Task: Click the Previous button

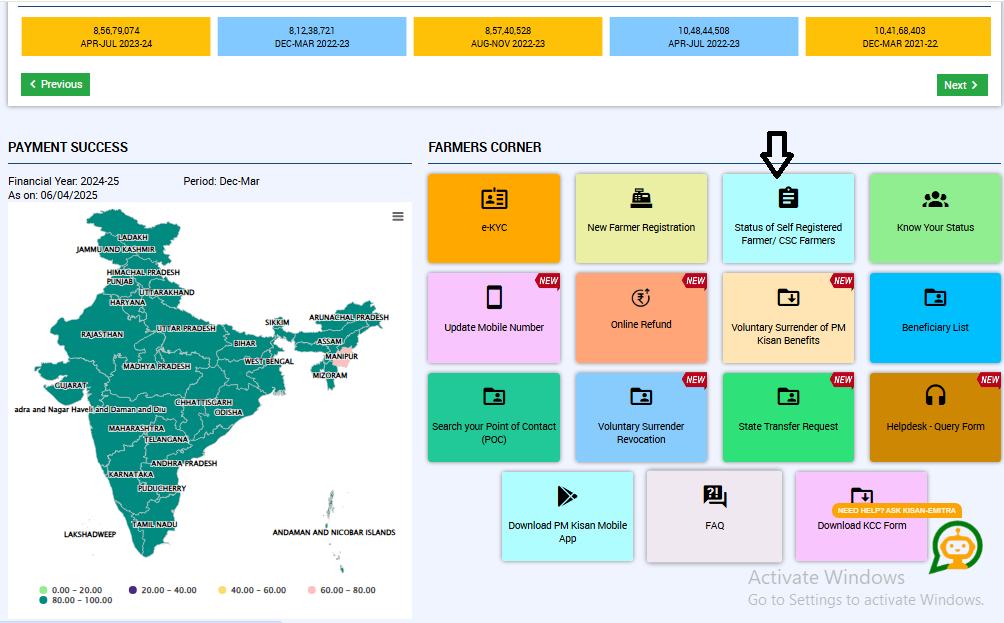Action: [56, 85]
